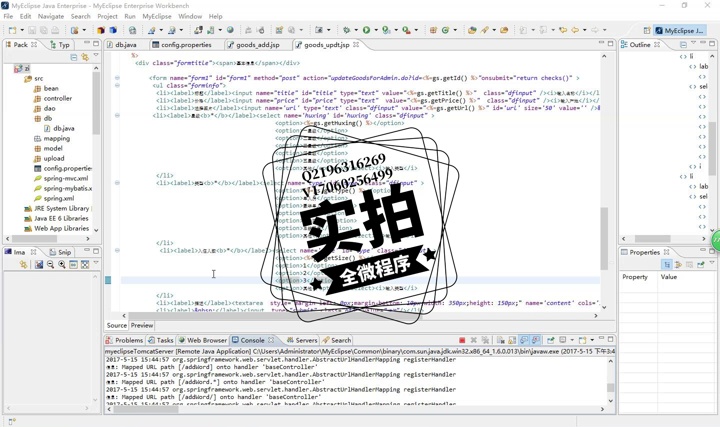Click the Last Edit Location arrow icon
The height and width of the screenshot is (427, 720).
(563, 30)
